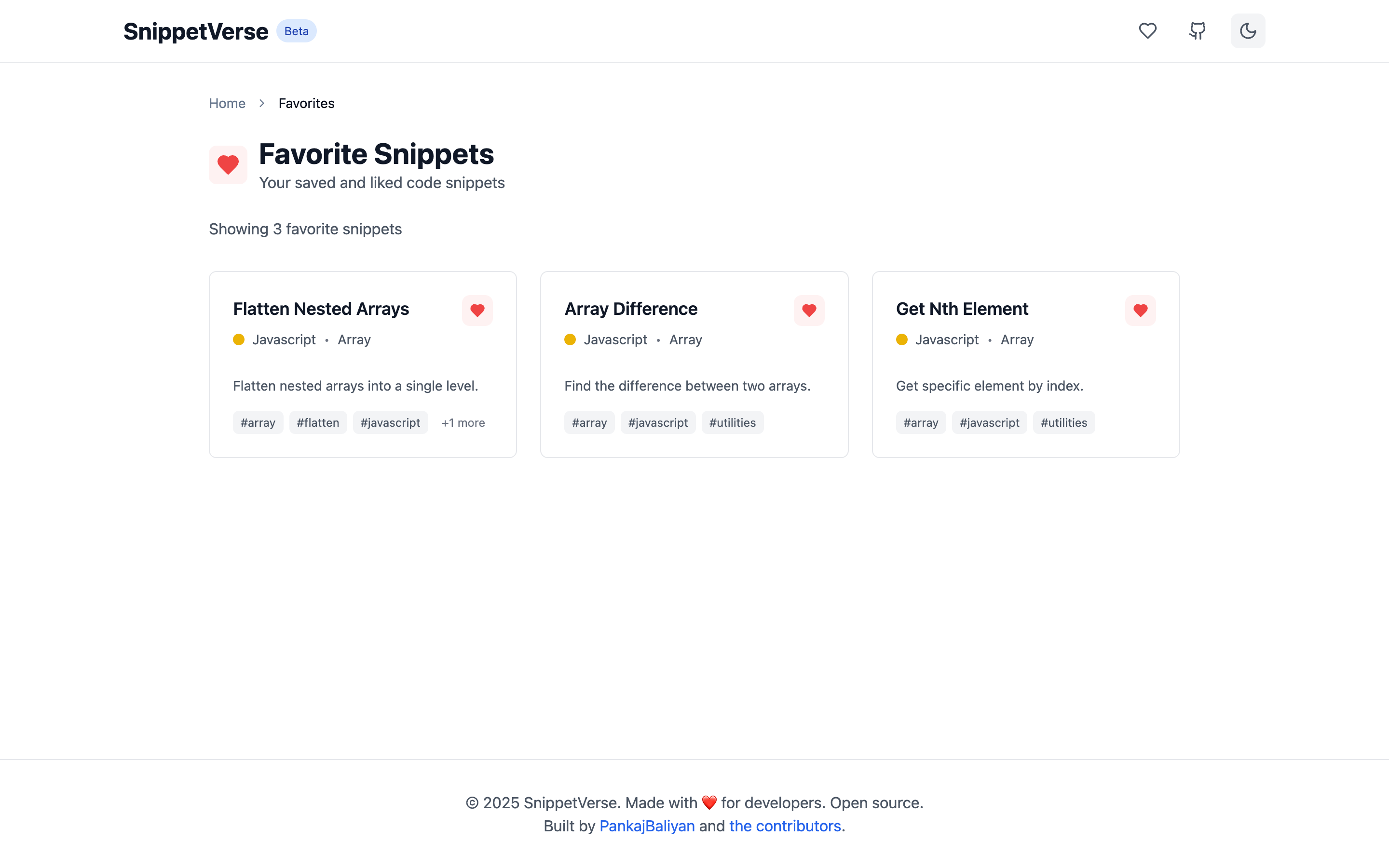This screenshot has height=868, width=1389.
Task: Toggle dark mode with moon icon
Action: click(1248, 31)
